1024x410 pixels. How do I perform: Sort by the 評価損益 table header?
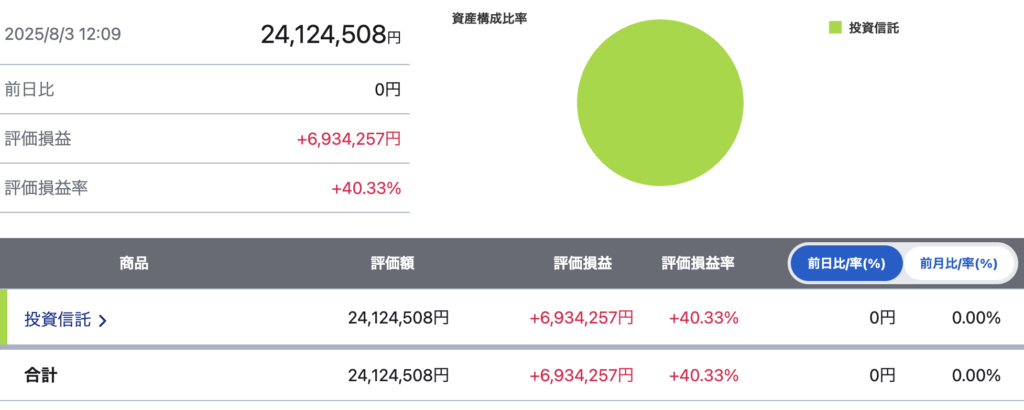(x=583, y=264)
